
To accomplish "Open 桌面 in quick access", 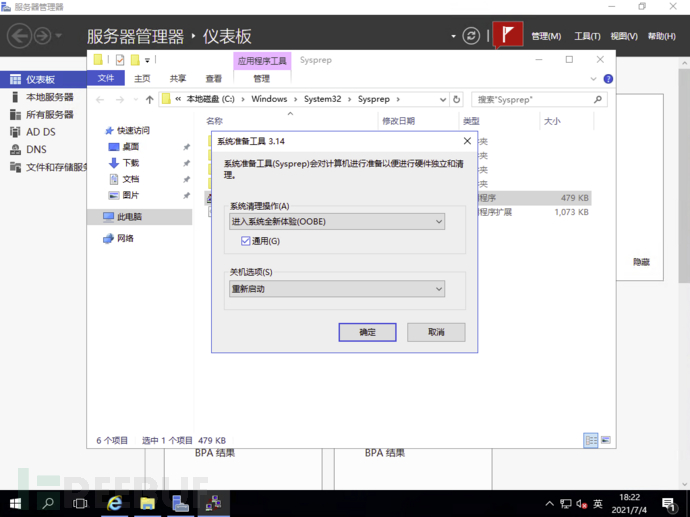I will 130,147.
